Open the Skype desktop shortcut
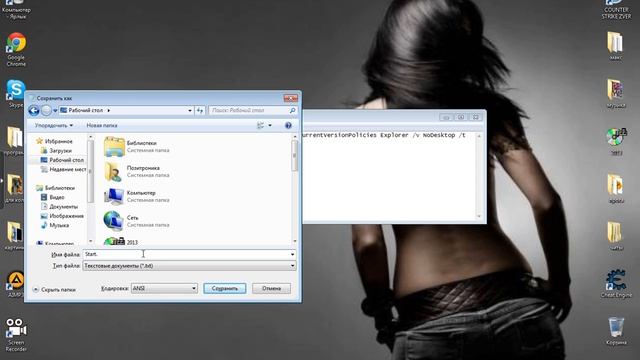The image size is (640, 360). pos(16,93)
